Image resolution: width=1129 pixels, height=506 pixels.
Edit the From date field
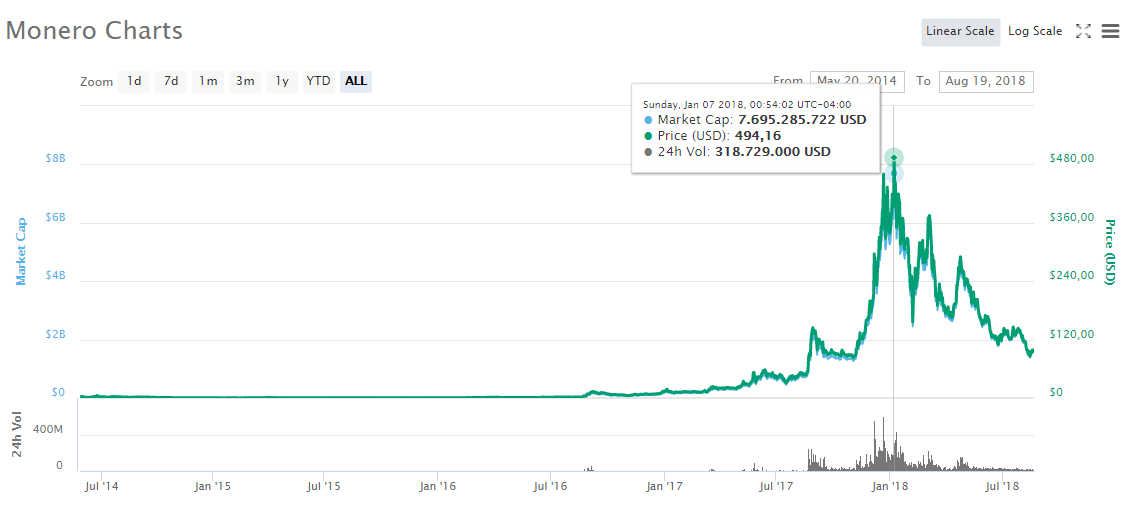coord(858,81)
